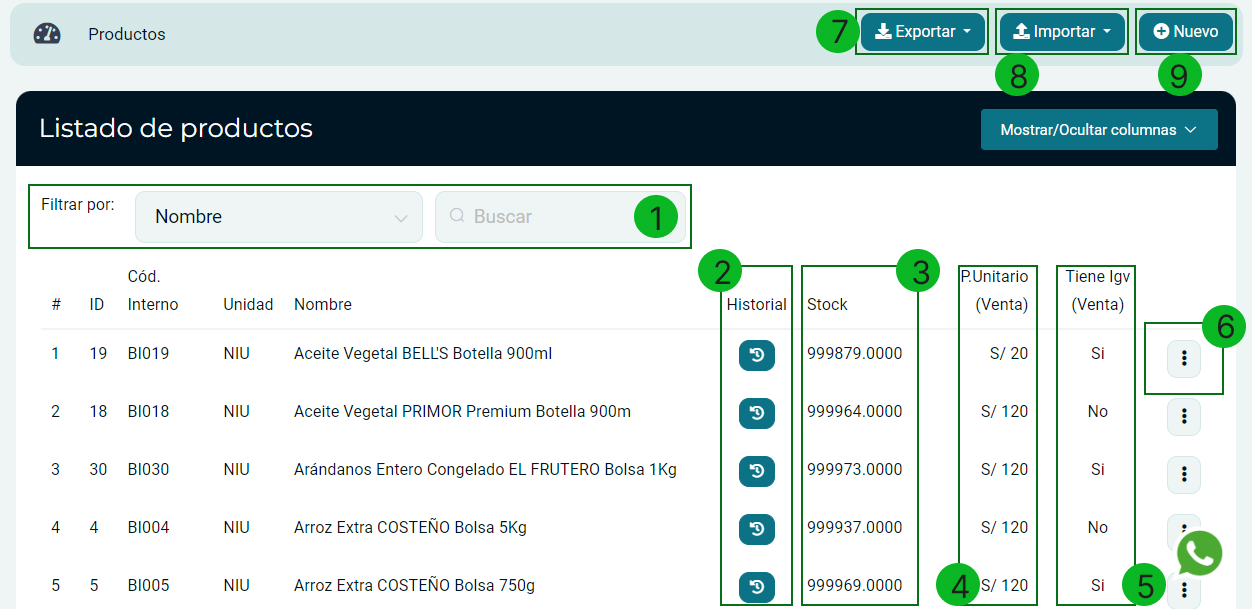The width and height of the screenshot is (1252, 609).
Task: Click the dashboard gauge icon
Action: click(x=47, y=34)
